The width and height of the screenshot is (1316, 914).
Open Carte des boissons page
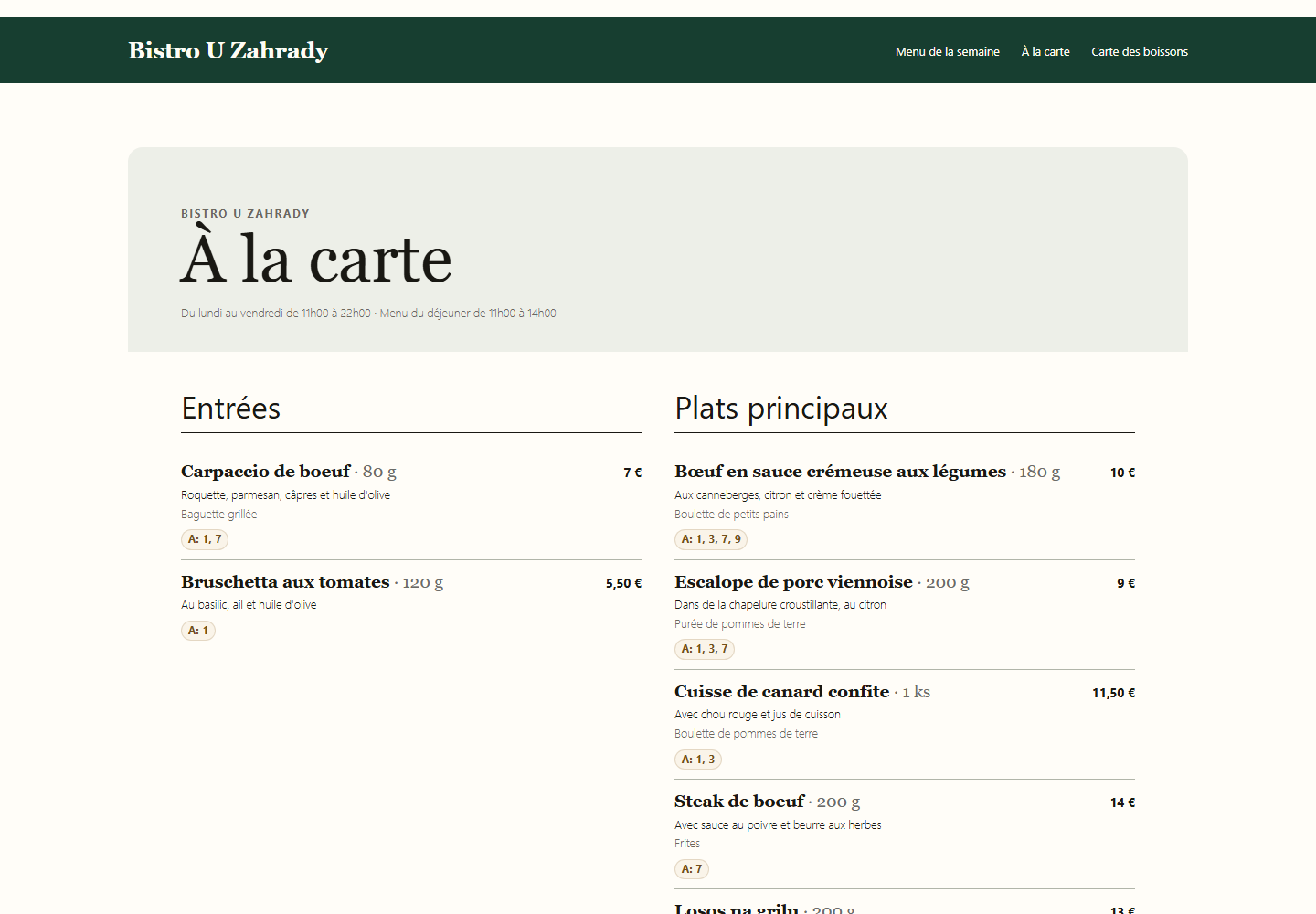1140,51
